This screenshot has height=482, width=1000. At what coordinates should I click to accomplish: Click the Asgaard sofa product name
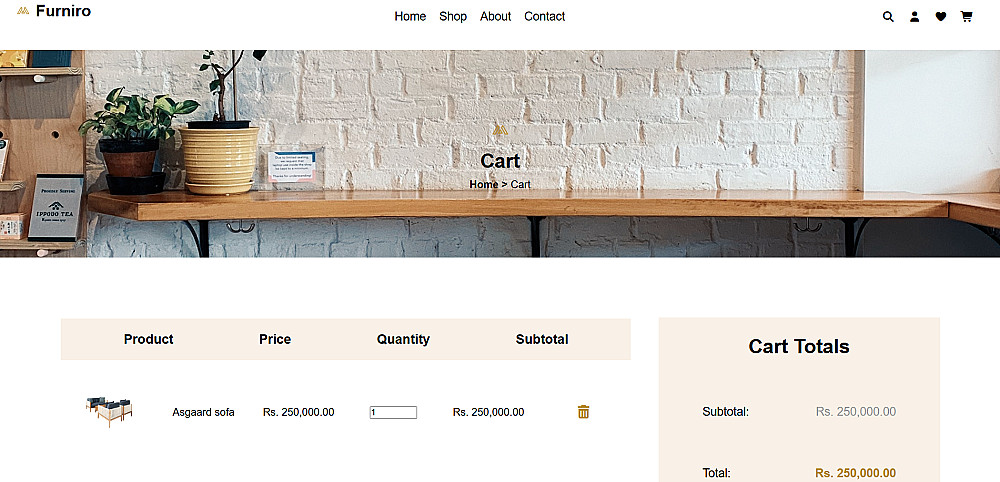[203, 412]
